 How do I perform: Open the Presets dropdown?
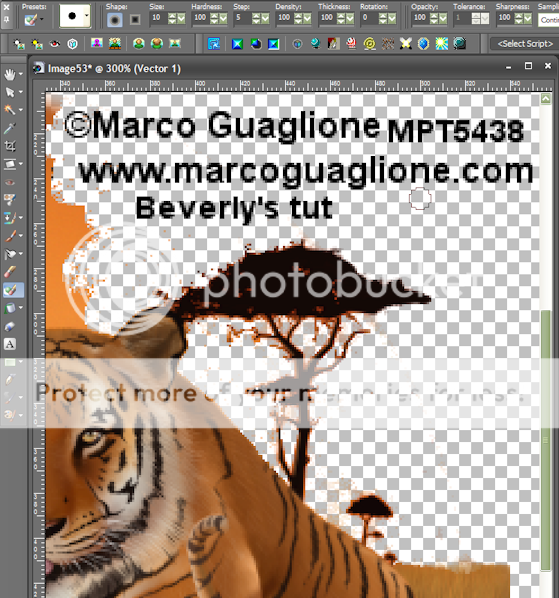[x=33, y=19]
